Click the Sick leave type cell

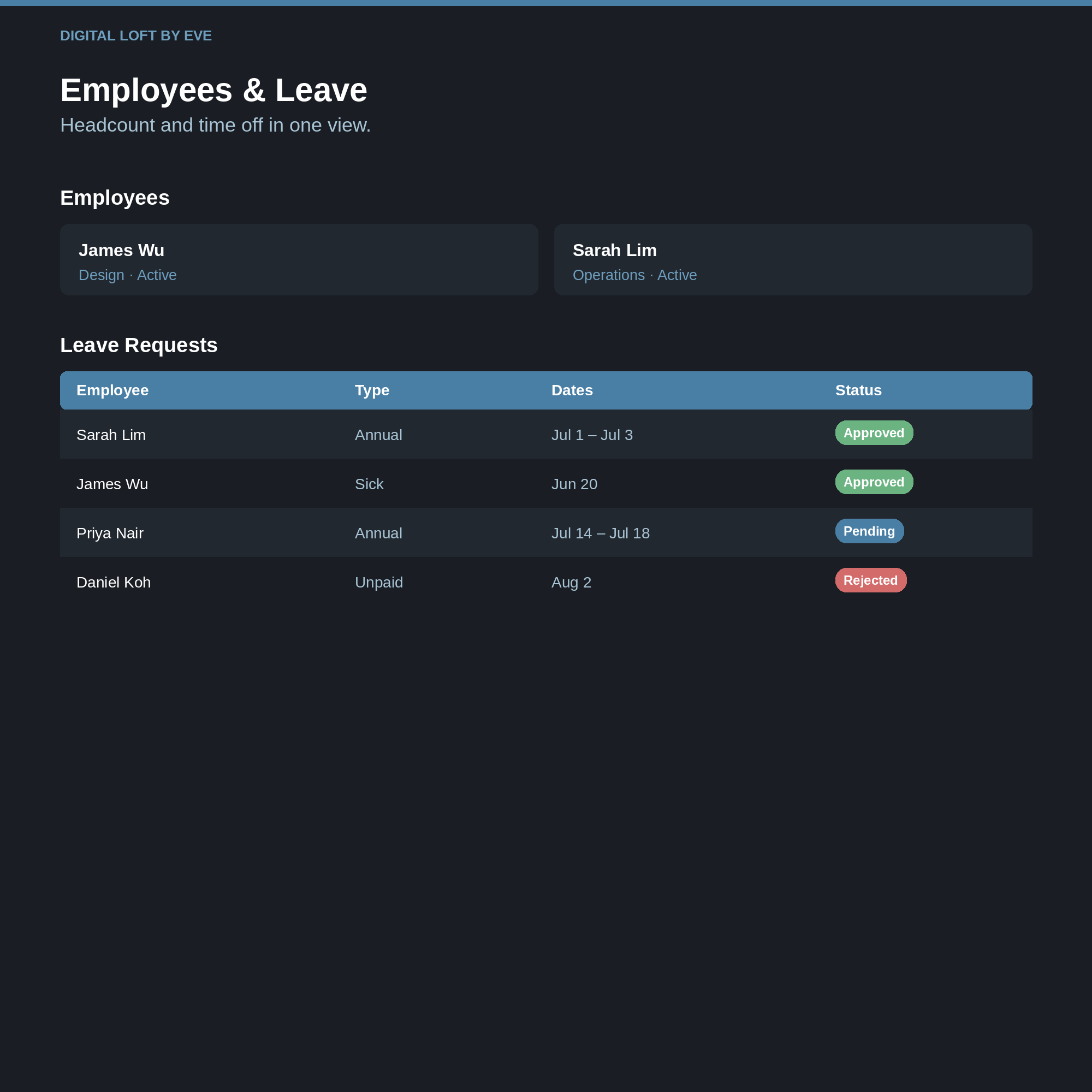(x=369, y=484)
